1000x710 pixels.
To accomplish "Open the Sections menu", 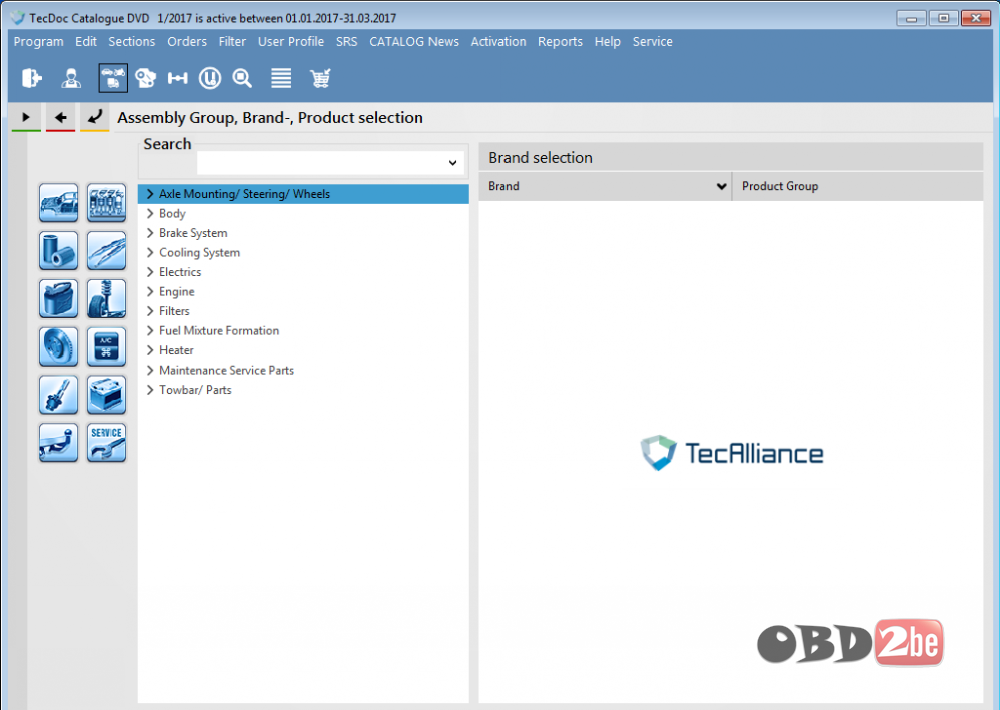I will pos(131,41).
